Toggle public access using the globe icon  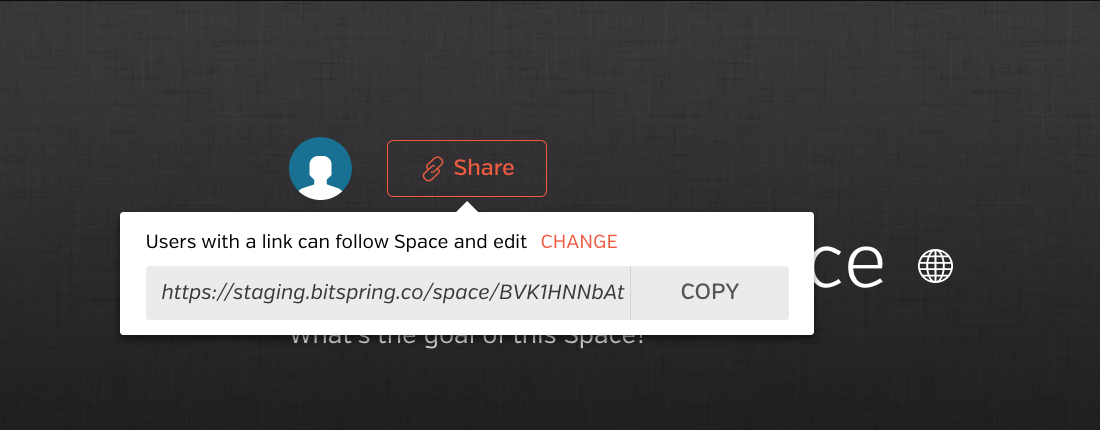coord(936,267)
